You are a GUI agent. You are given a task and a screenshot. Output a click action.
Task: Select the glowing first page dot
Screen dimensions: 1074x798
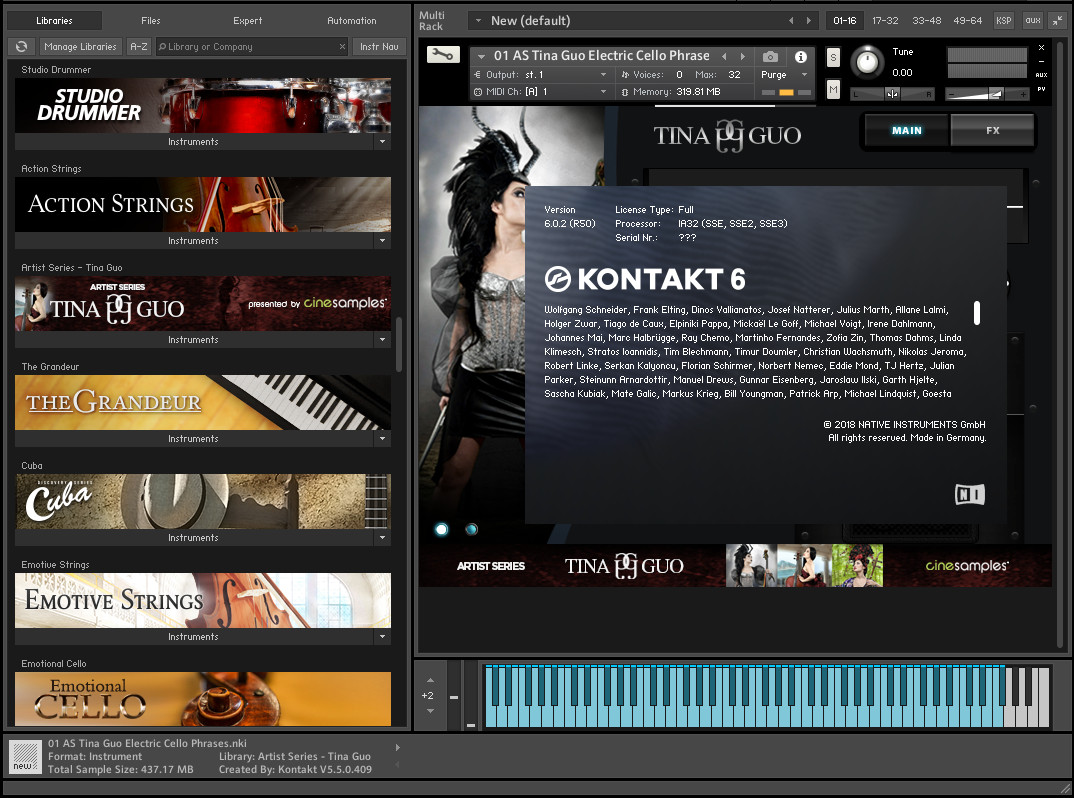(x=442, y=529)
